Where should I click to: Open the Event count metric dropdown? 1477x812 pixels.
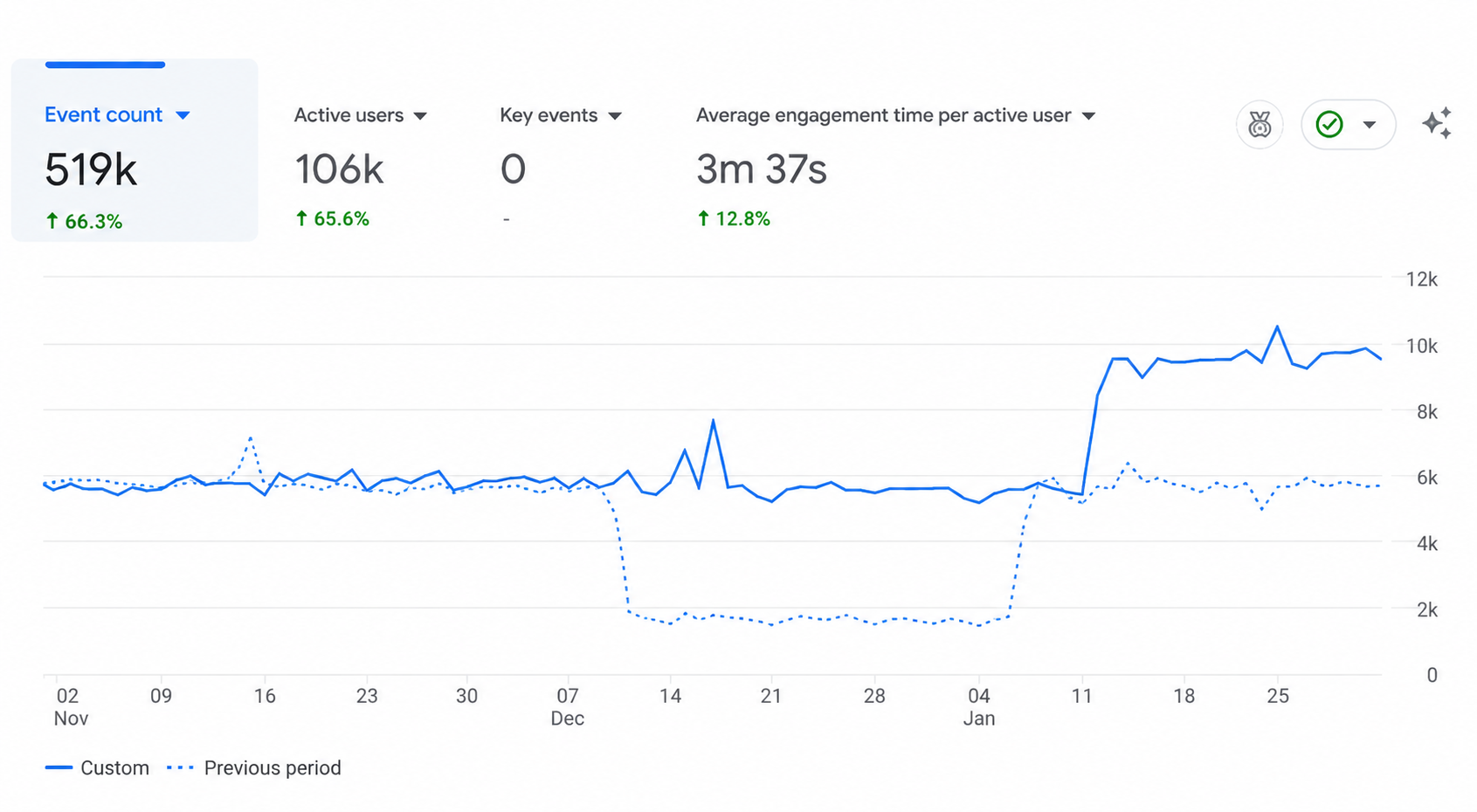(183, 115)
